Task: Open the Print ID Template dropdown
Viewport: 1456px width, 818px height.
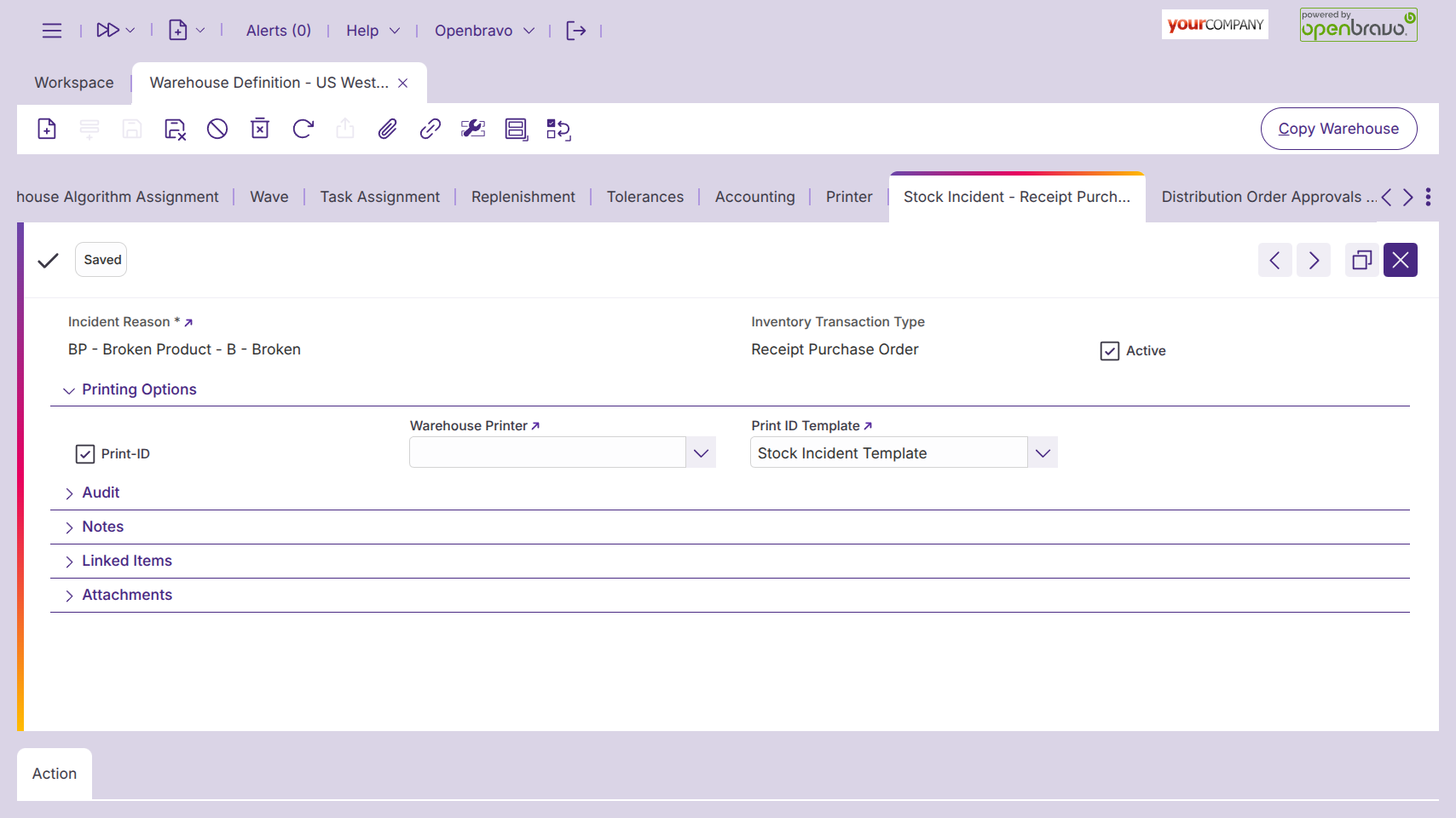Action: tap(1043, 452)
